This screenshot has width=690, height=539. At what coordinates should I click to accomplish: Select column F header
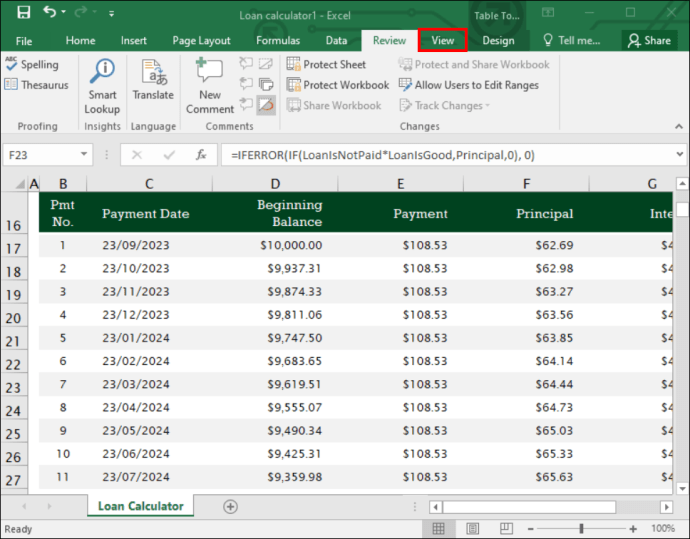[526, 184]
